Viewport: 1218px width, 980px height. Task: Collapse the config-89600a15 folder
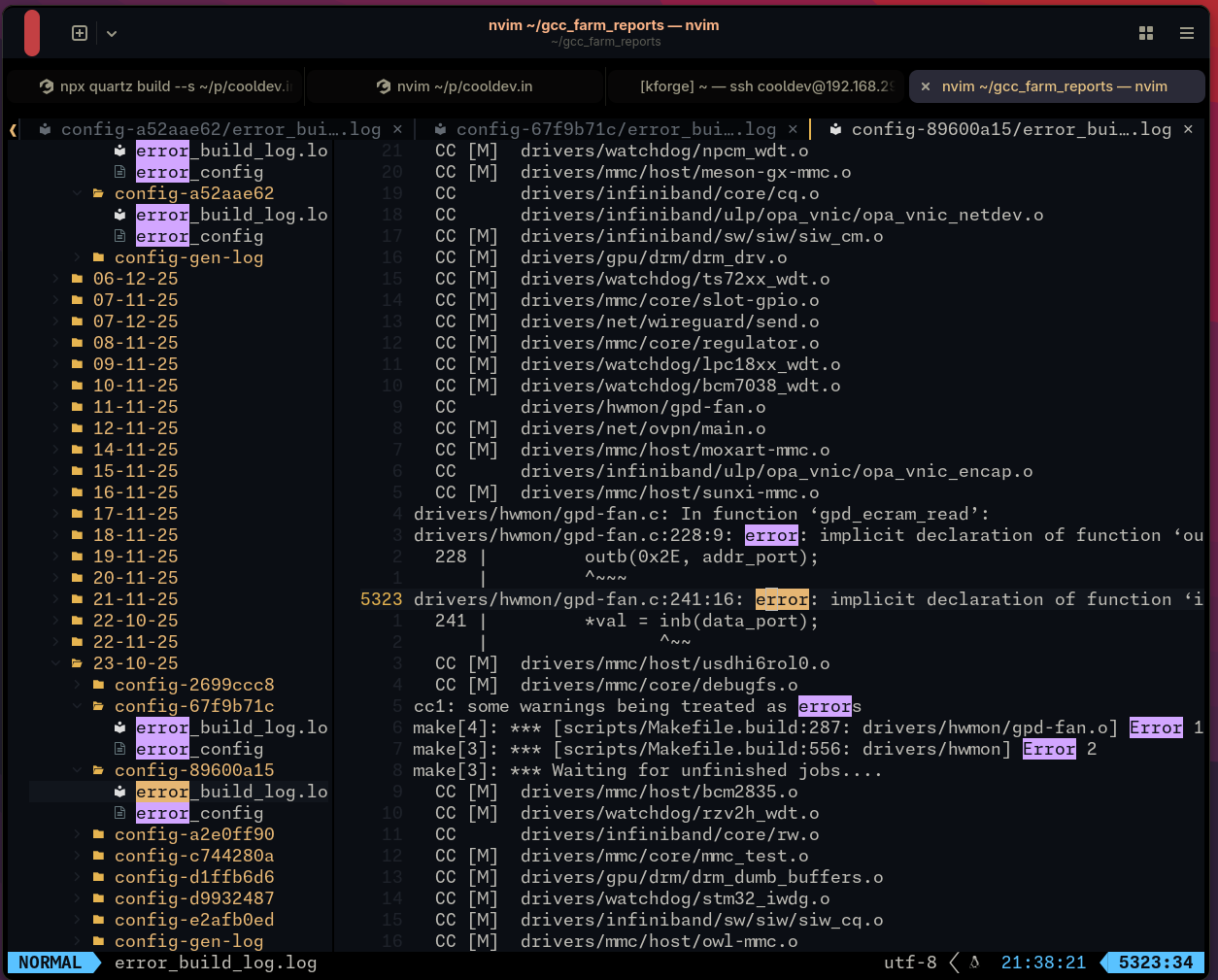point(78,770)
